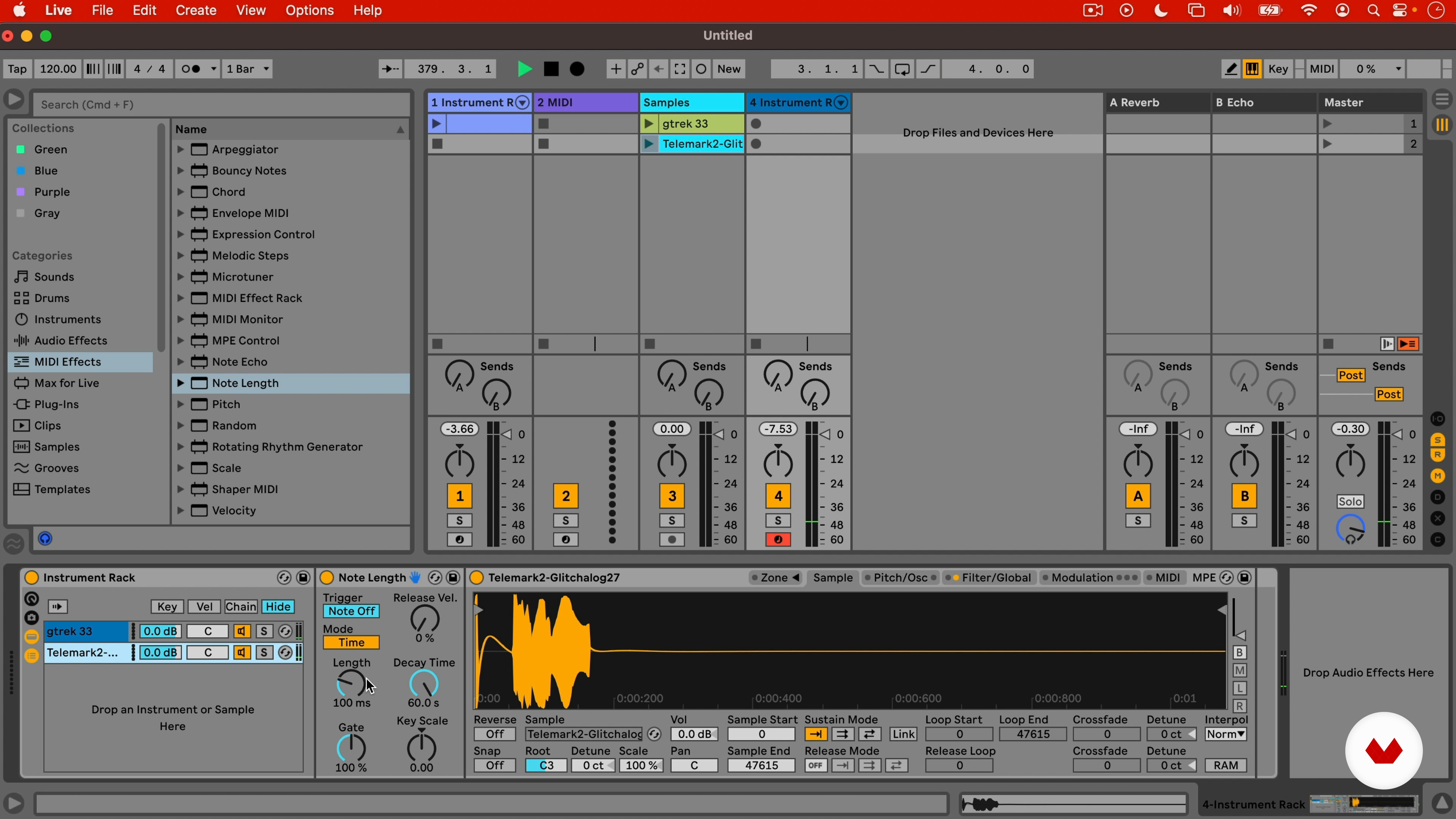Click the Arrangement Record button
This screenshot has width=1456, height=819.
tap(577, 69)
